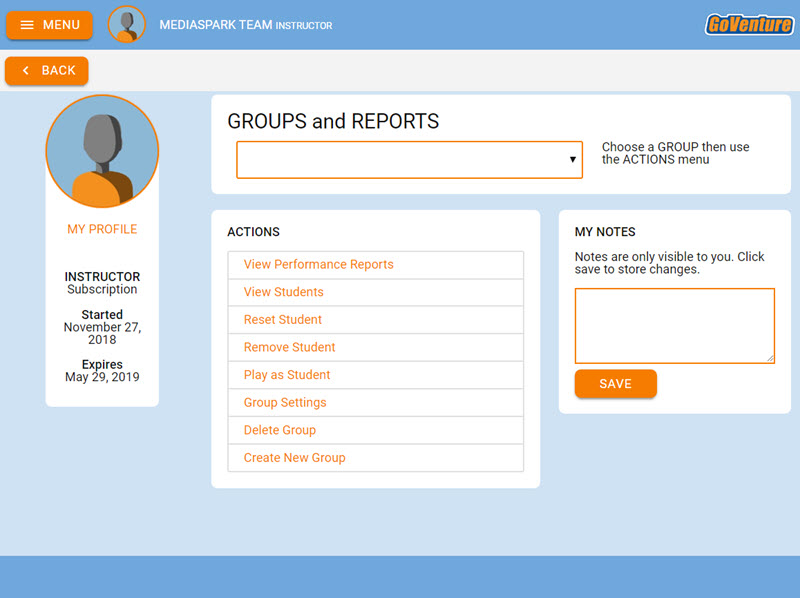Select the Delete Group action
The height and width of the screenshot is (598, 800).
point(376,430)
